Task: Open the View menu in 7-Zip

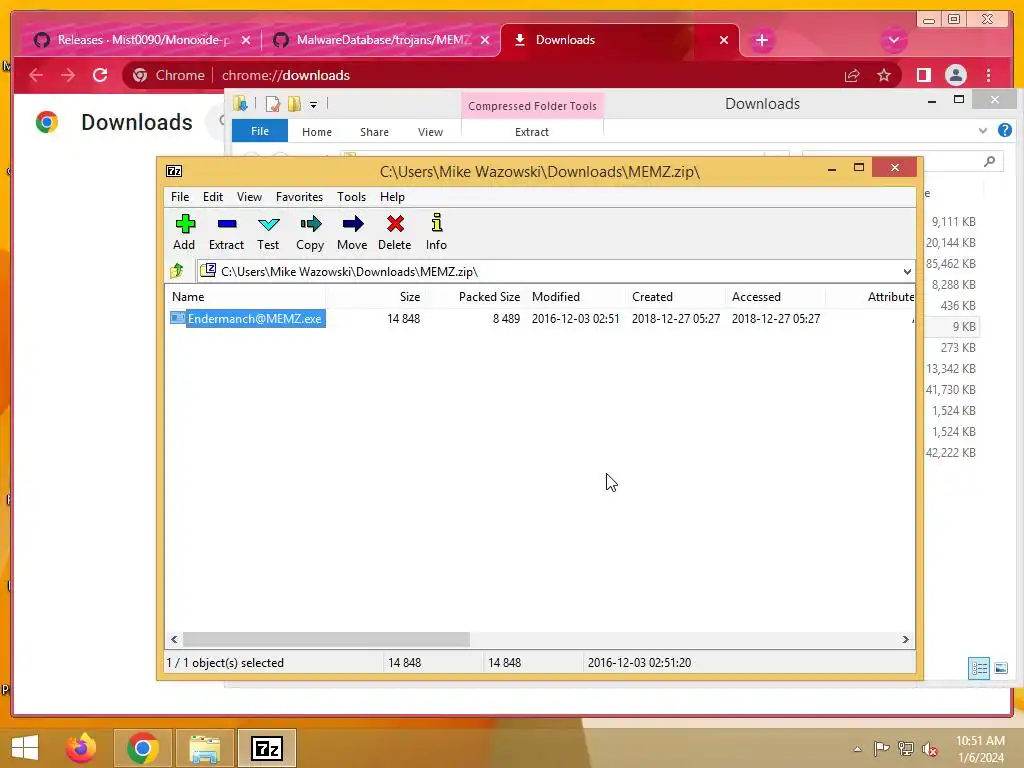Action: pos(249,197)
